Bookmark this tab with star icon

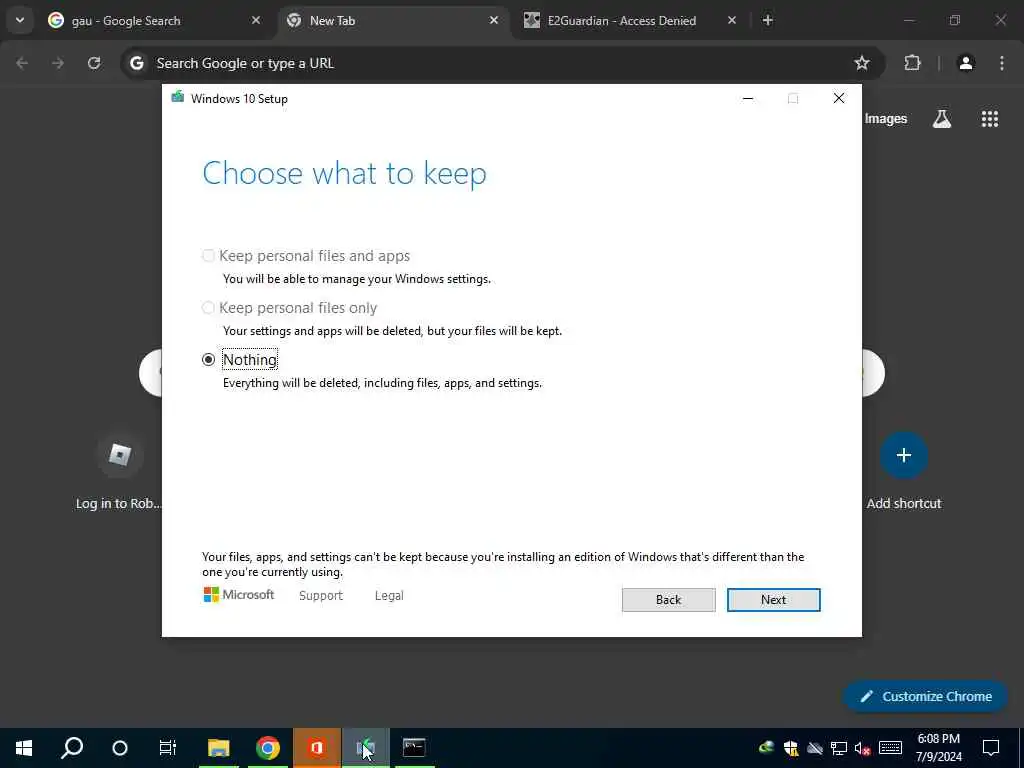click(862, 63)
